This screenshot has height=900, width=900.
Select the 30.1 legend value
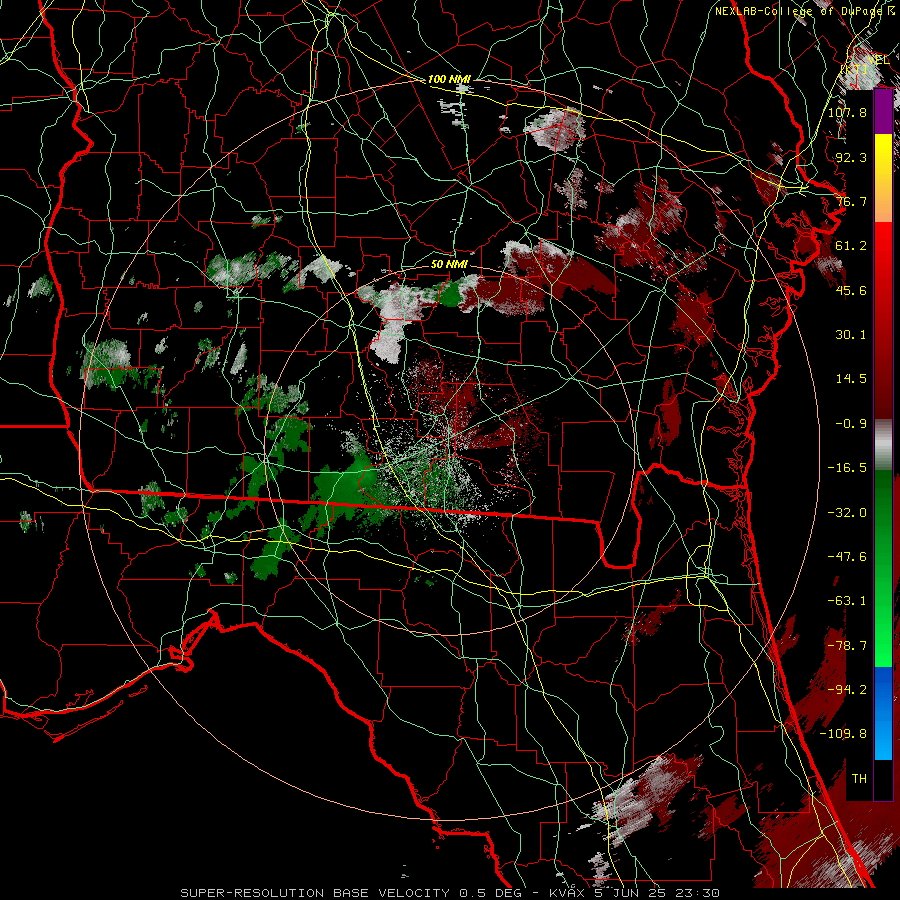tap(851, 335)
